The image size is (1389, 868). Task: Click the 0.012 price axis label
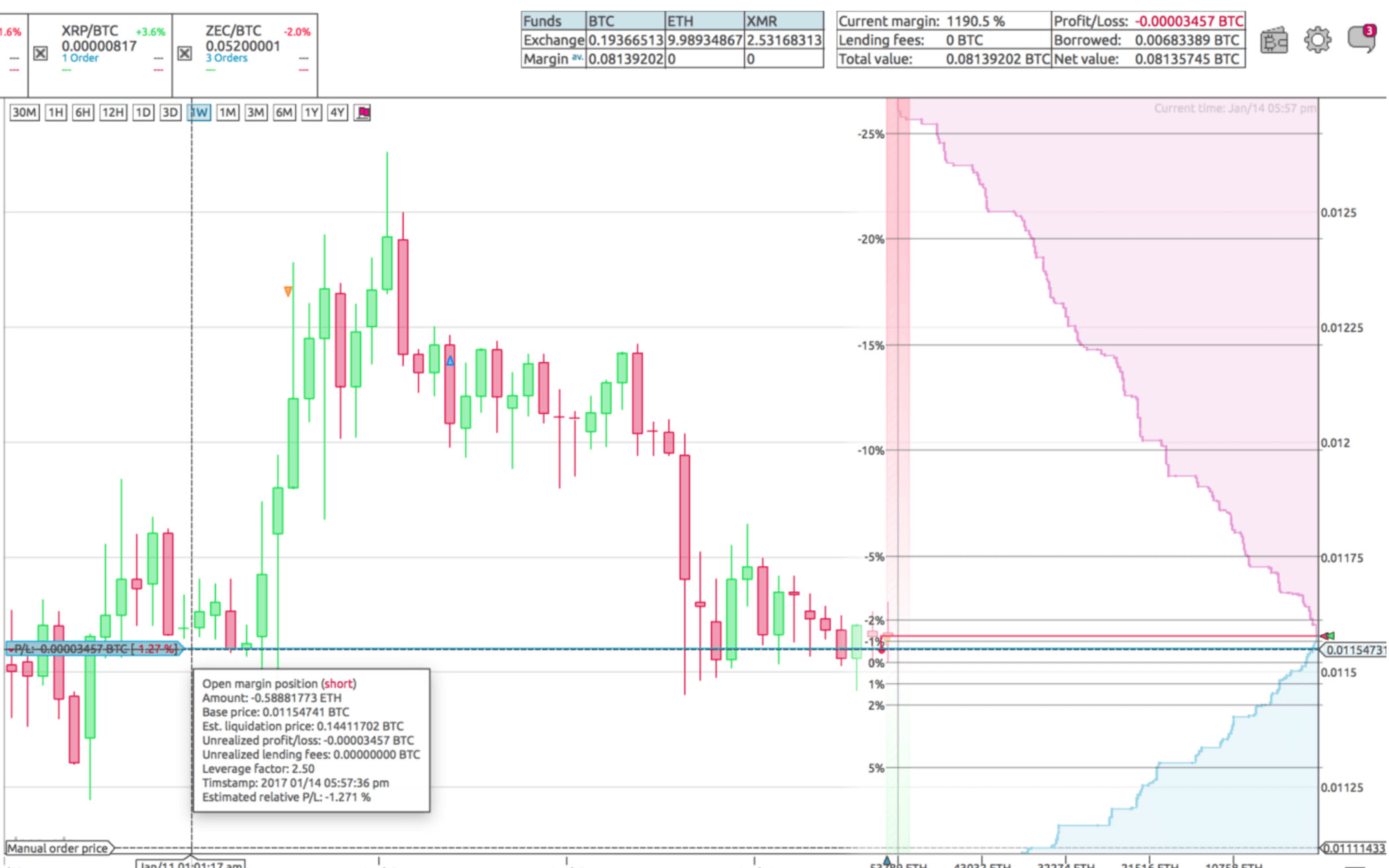tap(1335, 443)
